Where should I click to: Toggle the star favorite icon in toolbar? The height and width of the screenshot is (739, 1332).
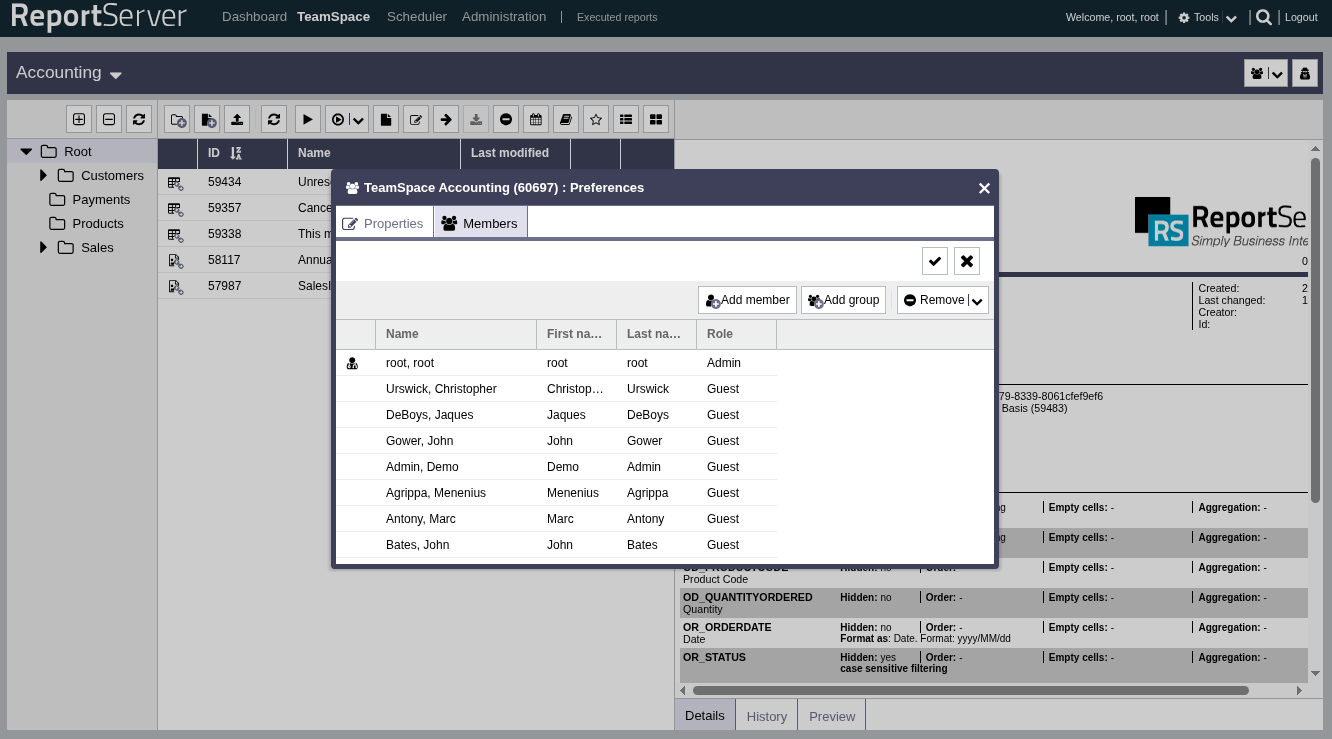pyautogui.click(x=596, y=119)
